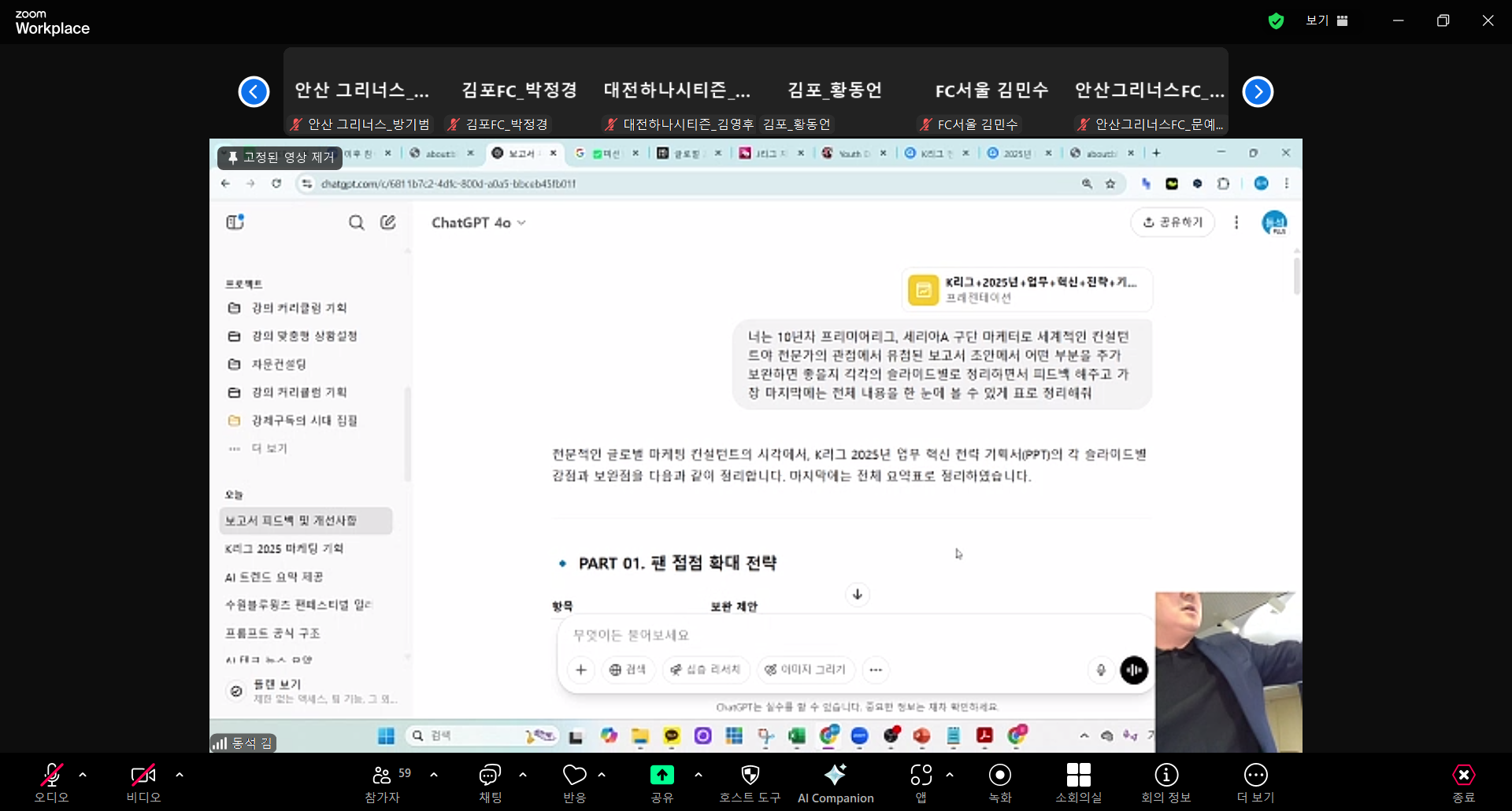
Task: Expand the reactions options arrow
Action: pyautogui.click(x=602, y=776)
